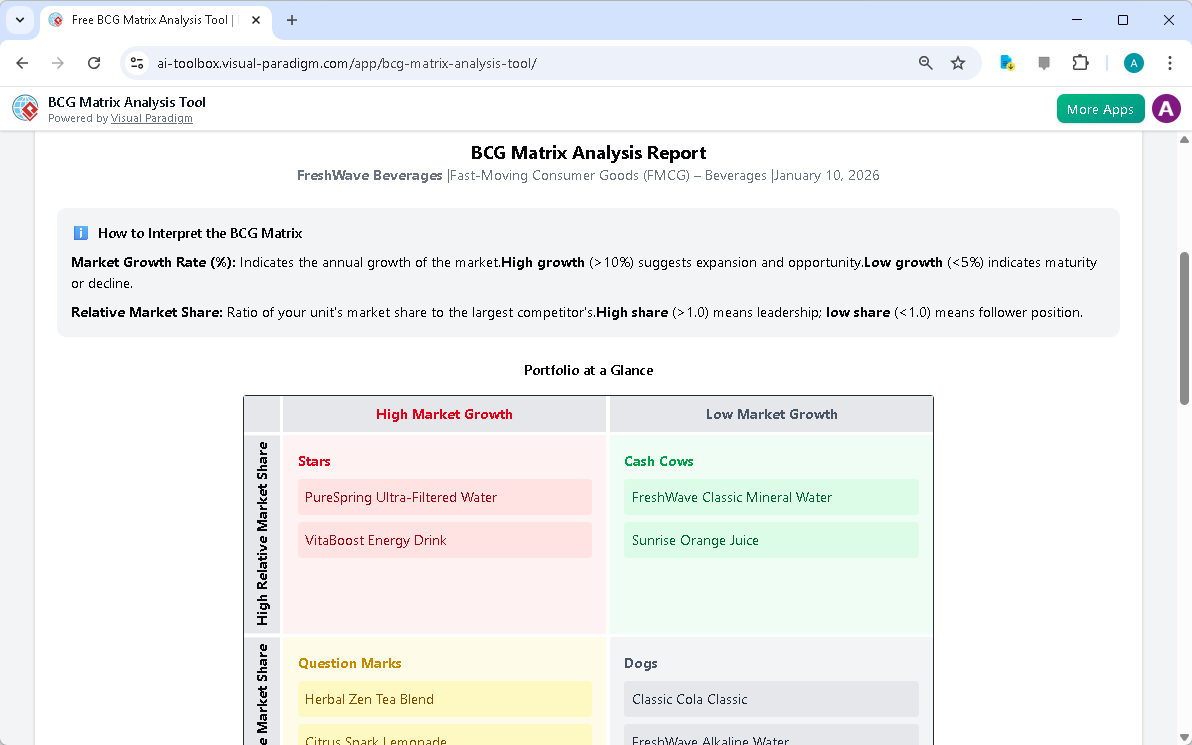Click the info icon beside interpretation heading

pyautogui.click(x=80, y=232)
